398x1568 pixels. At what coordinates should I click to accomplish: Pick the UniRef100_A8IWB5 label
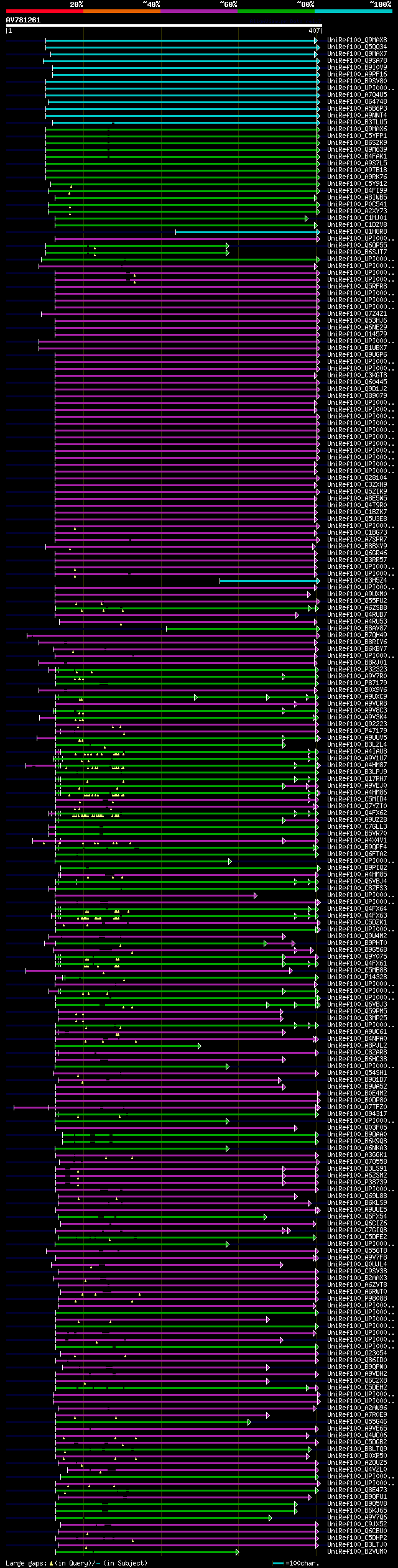tap(357, 198)
